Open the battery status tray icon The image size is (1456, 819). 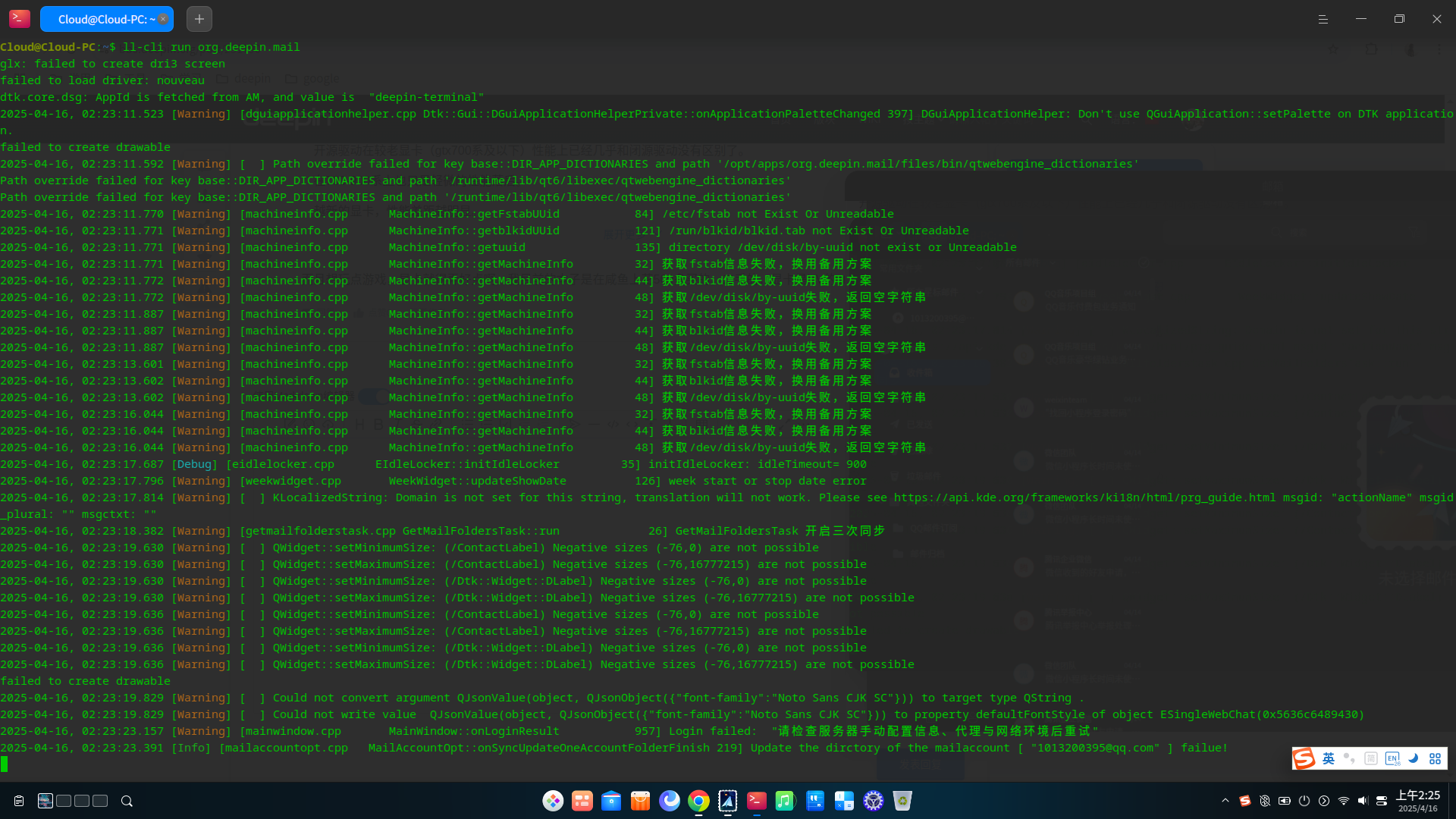[x=1285, y=801]
